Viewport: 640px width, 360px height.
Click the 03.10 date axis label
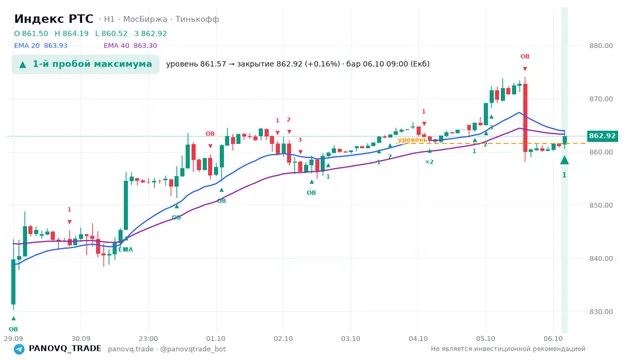351,338
